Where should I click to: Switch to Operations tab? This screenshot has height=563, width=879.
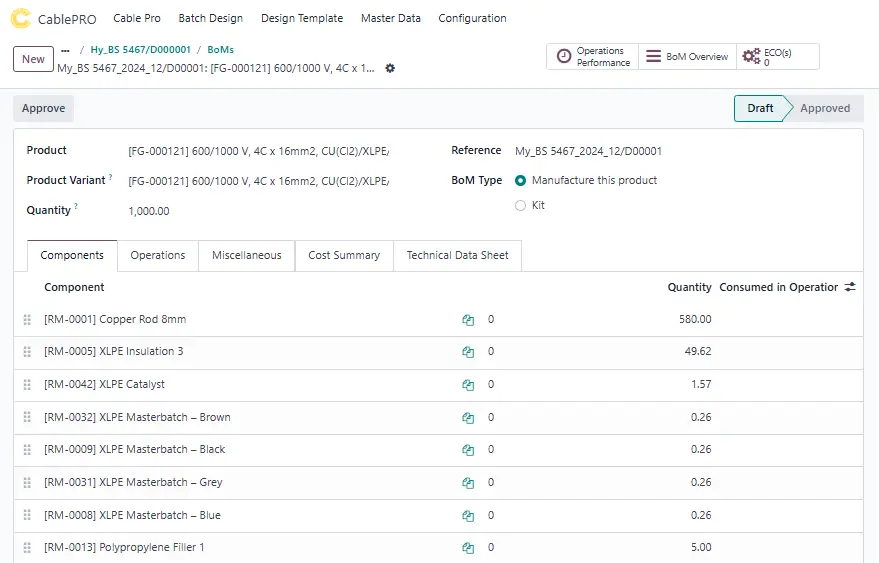(x=158, y=256)
